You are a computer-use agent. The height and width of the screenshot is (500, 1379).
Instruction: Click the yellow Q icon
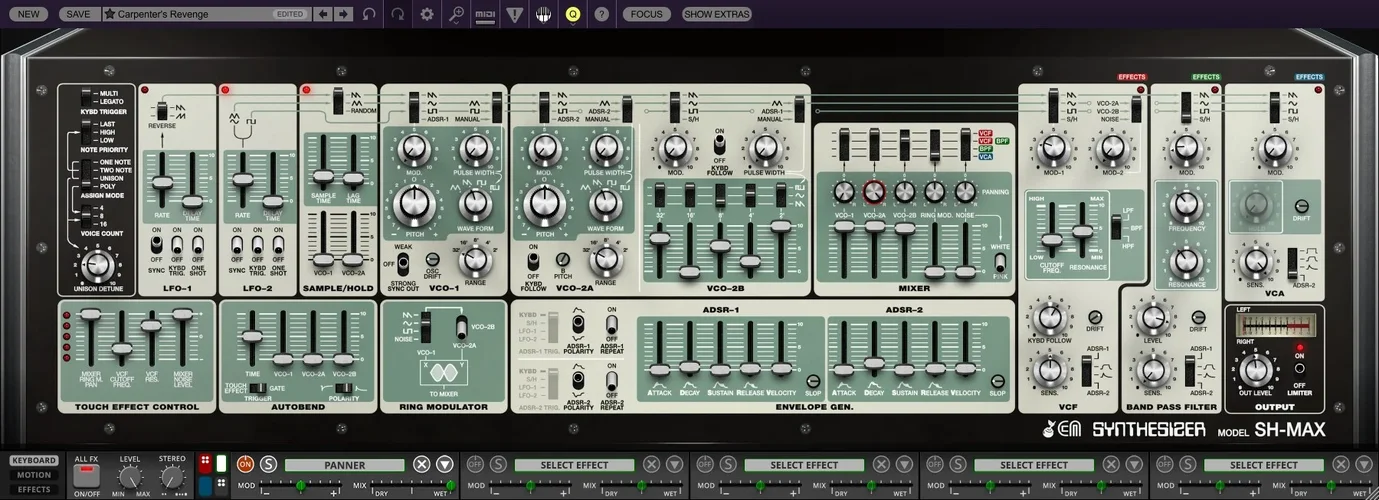[x=572, y=14]
